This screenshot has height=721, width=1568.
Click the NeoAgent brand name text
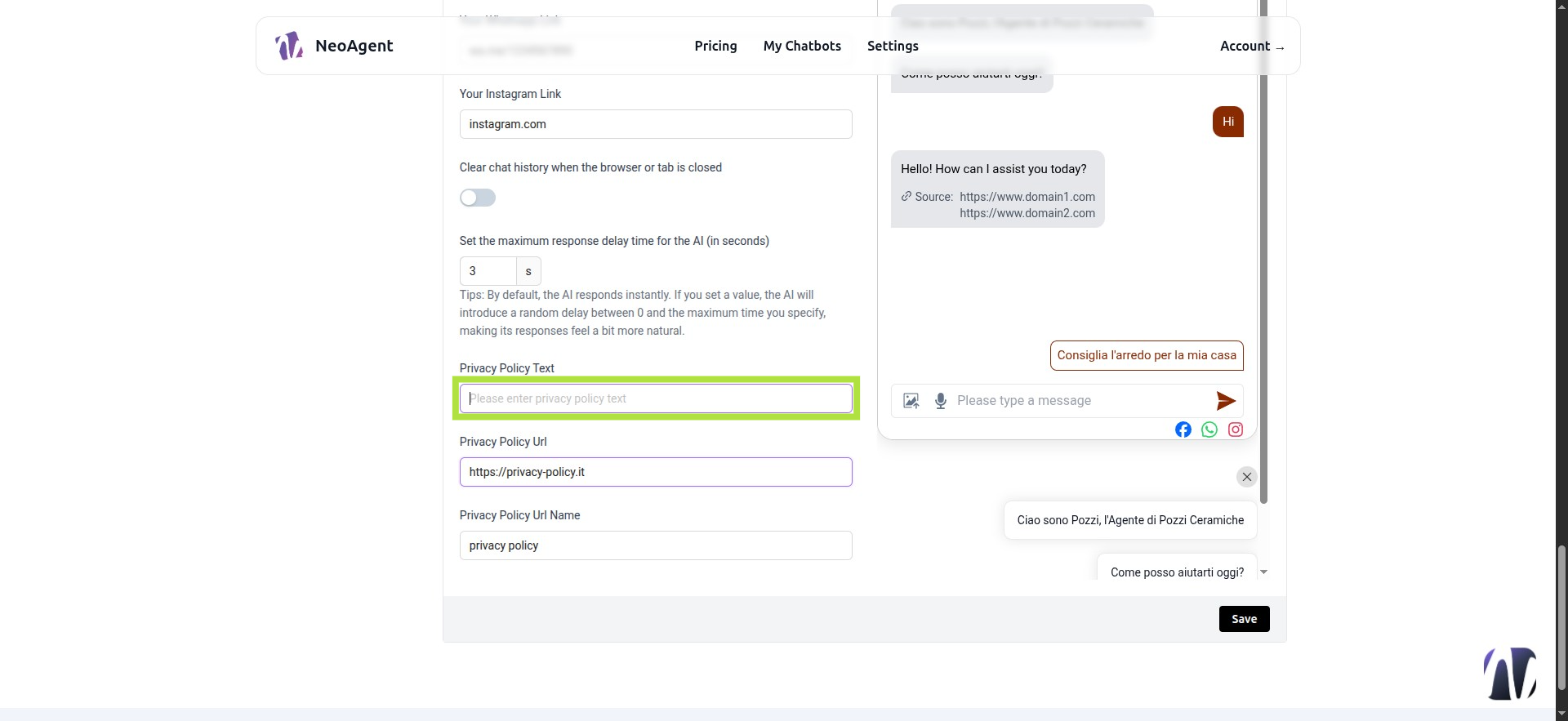pos(354,46)
